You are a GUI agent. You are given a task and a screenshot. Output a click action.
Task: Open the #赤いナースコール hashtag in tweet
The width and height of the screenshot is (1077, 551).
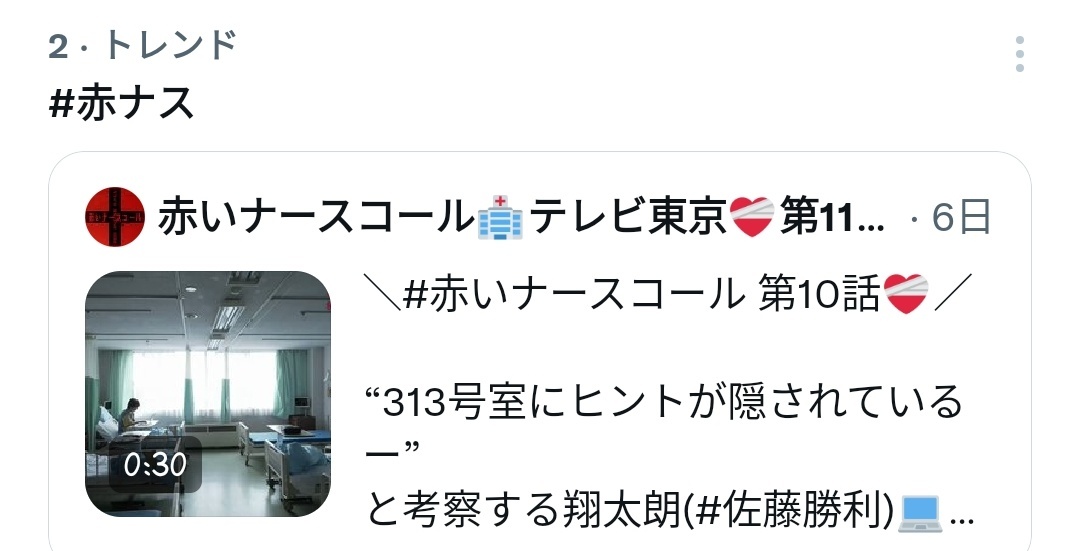click(x=574, y=294)
